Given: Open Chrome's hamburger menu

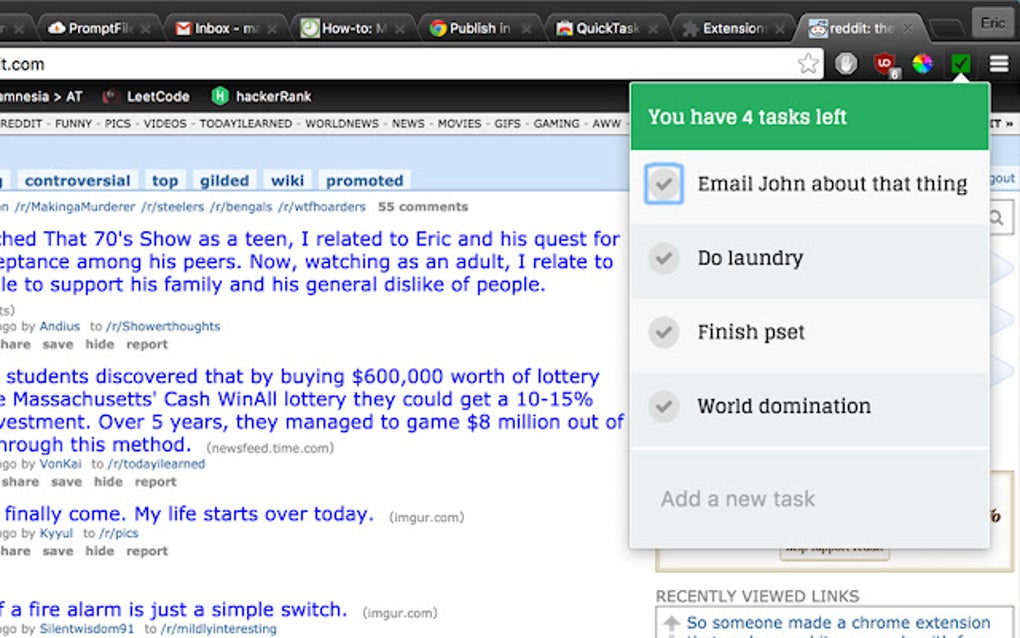Looking at the screenshot, I should tap(998, 62).
